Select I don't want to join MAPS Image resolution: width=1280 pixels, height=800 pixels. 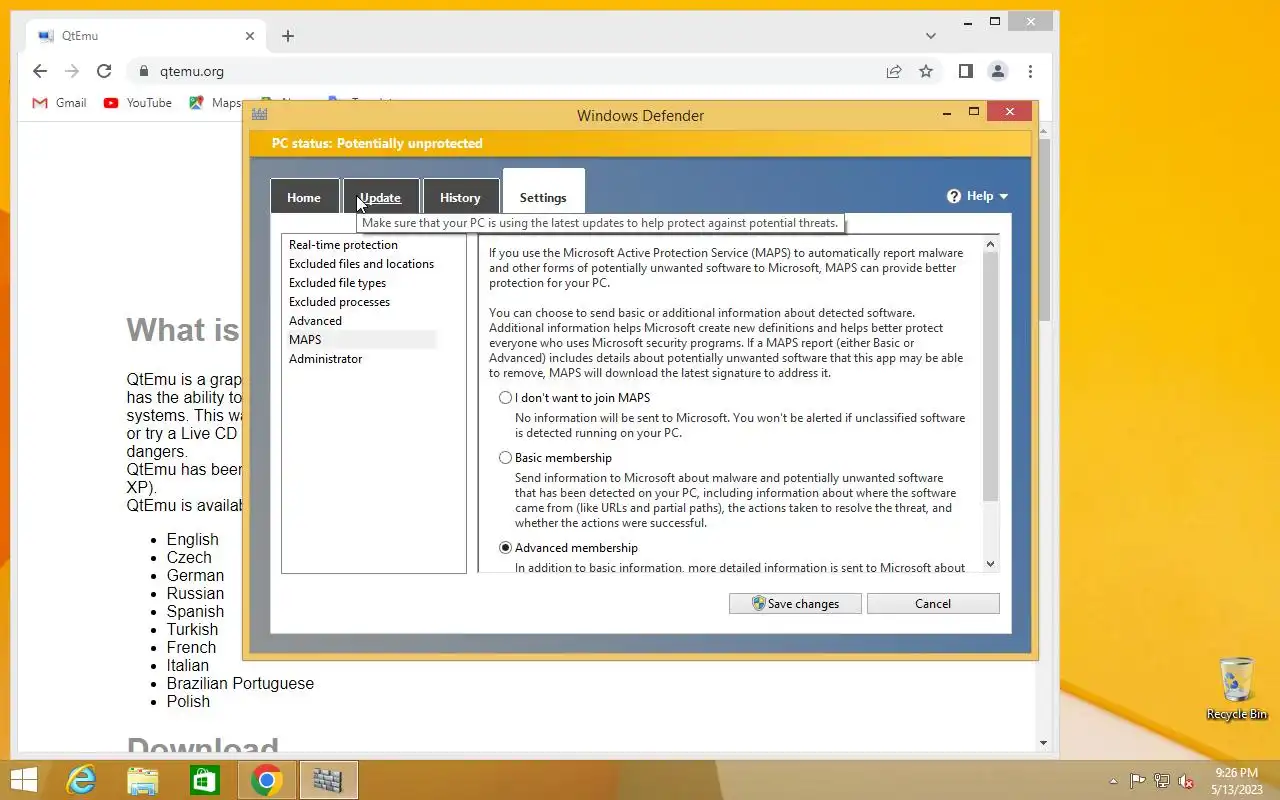505,398
